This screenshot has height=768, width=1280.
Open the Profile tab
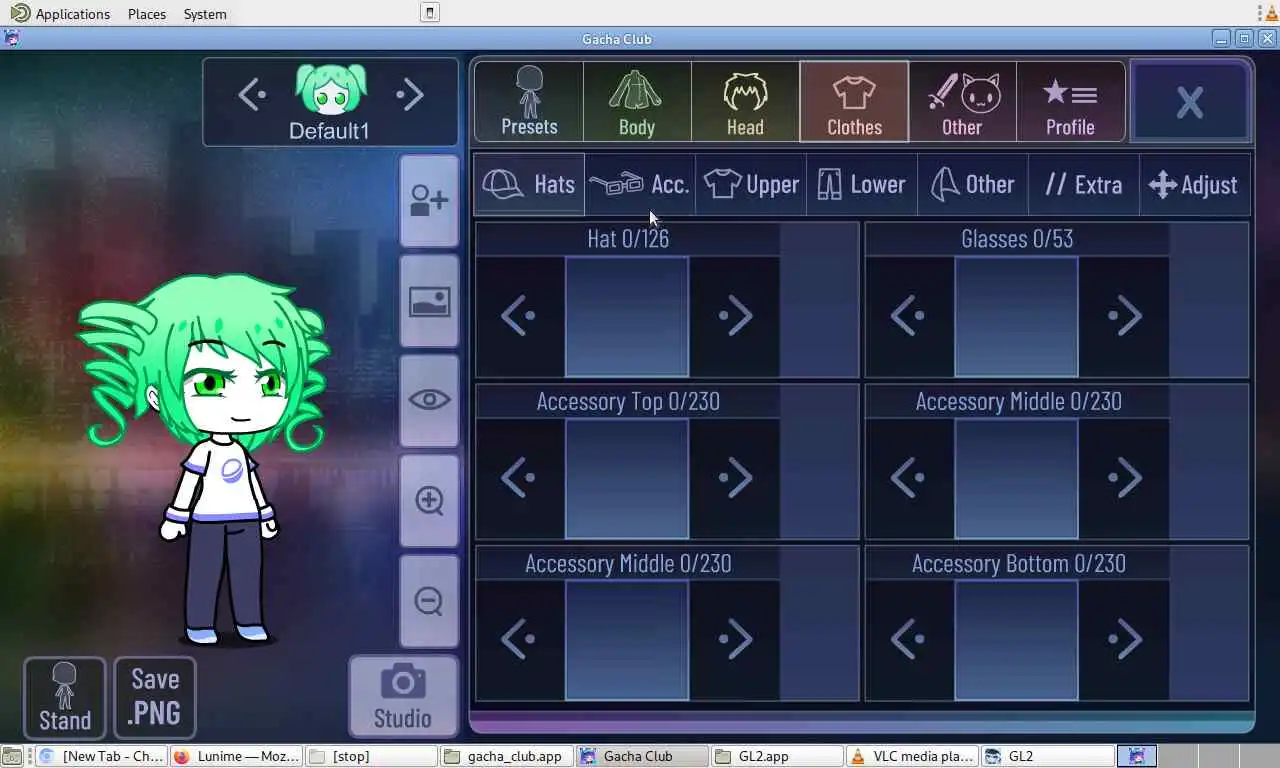tap(1070, 101)
